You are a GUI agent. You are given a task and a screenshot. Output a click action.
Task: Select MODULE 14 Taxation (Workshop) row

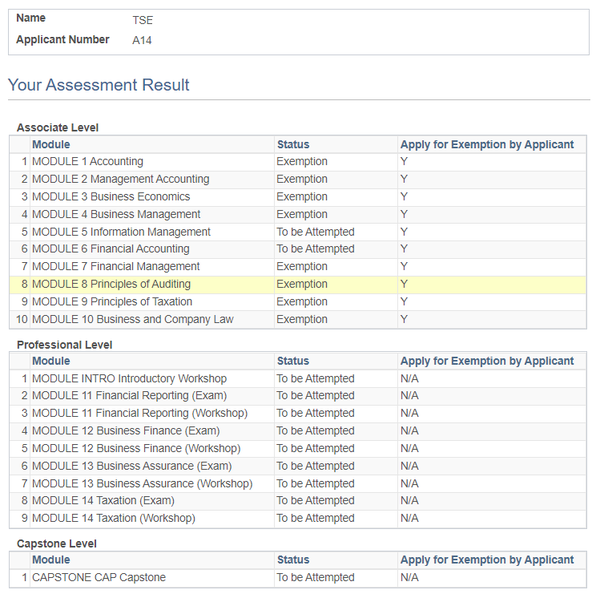tap(113, 518)
